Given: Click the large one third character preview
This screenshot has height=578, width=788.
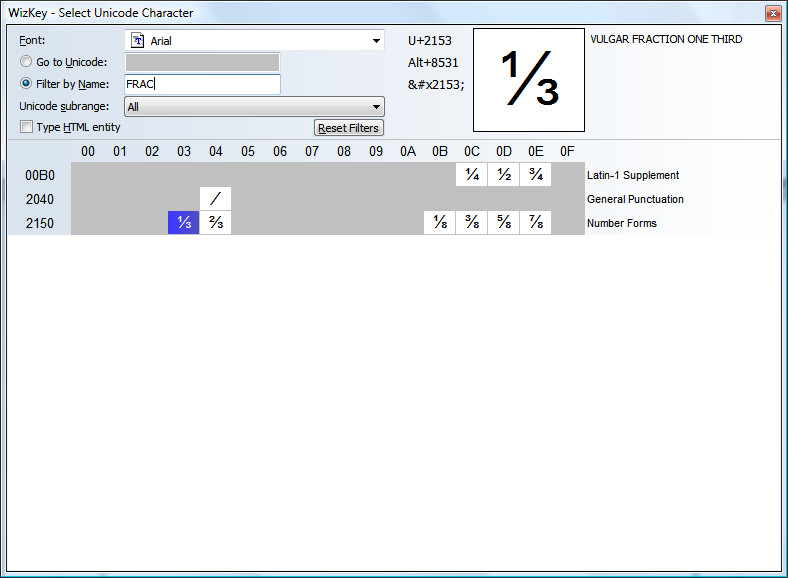Looking at the screenshot, I should coord(529,80).
